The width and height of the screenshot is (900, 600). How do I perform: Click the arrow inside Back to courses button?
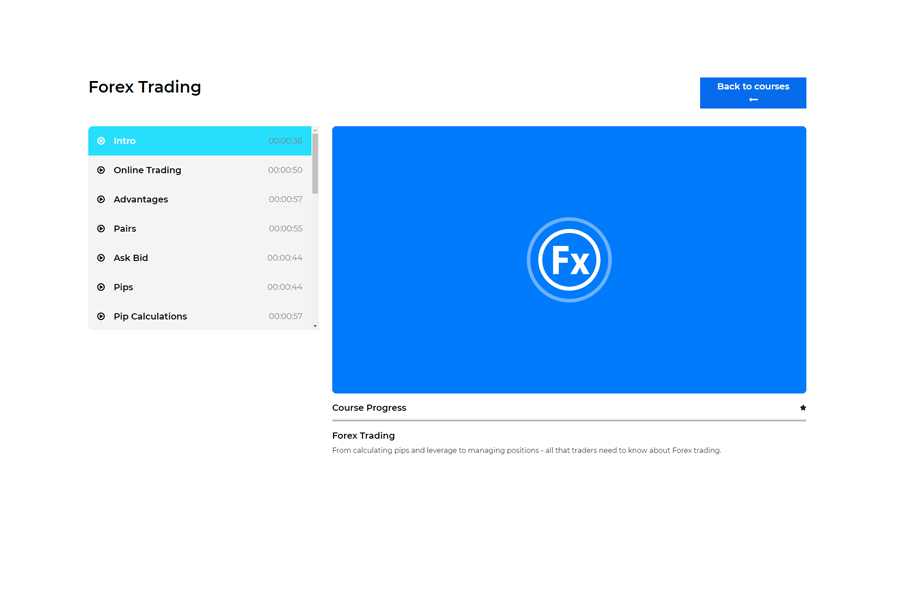point(753,100)
